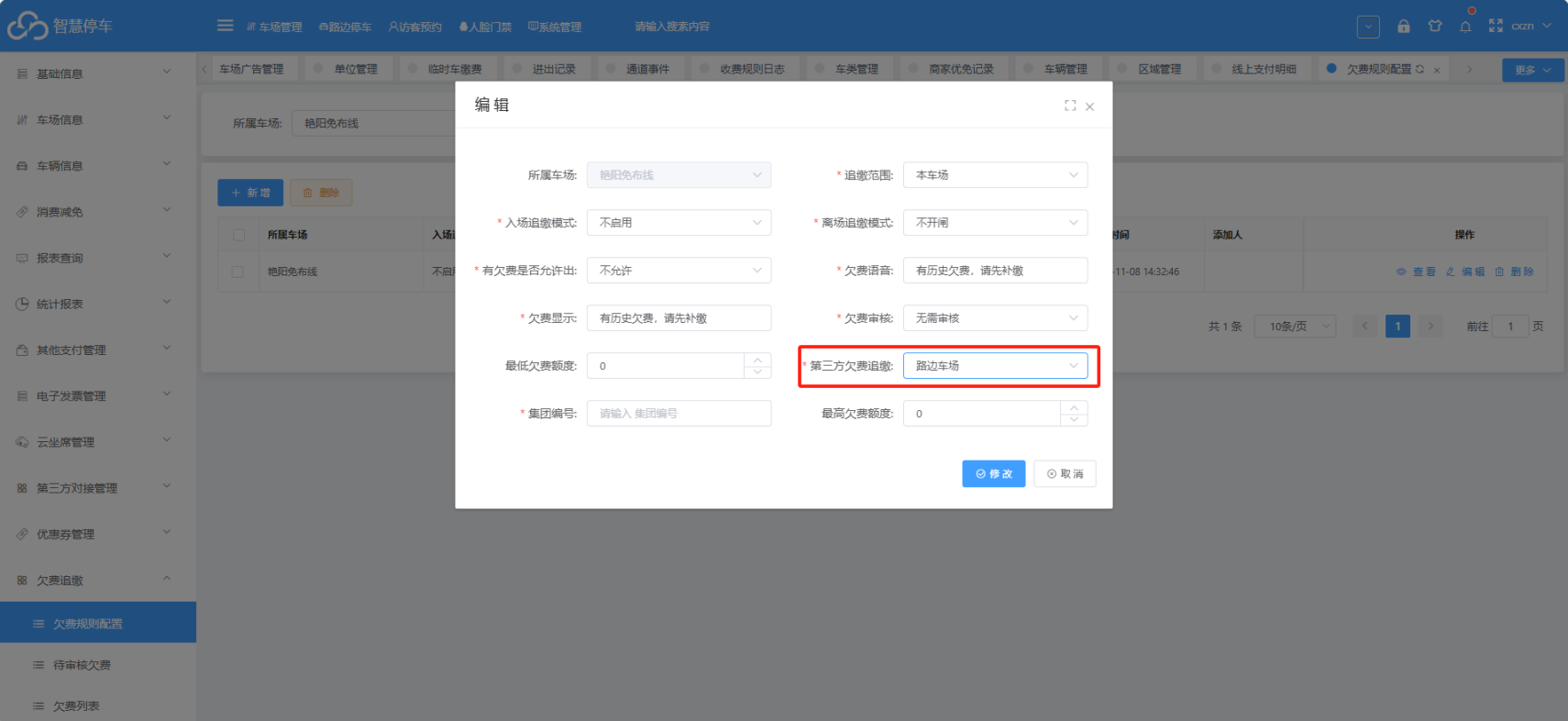Click the 集团编号 input field
1568x721 pixels.
679,414
